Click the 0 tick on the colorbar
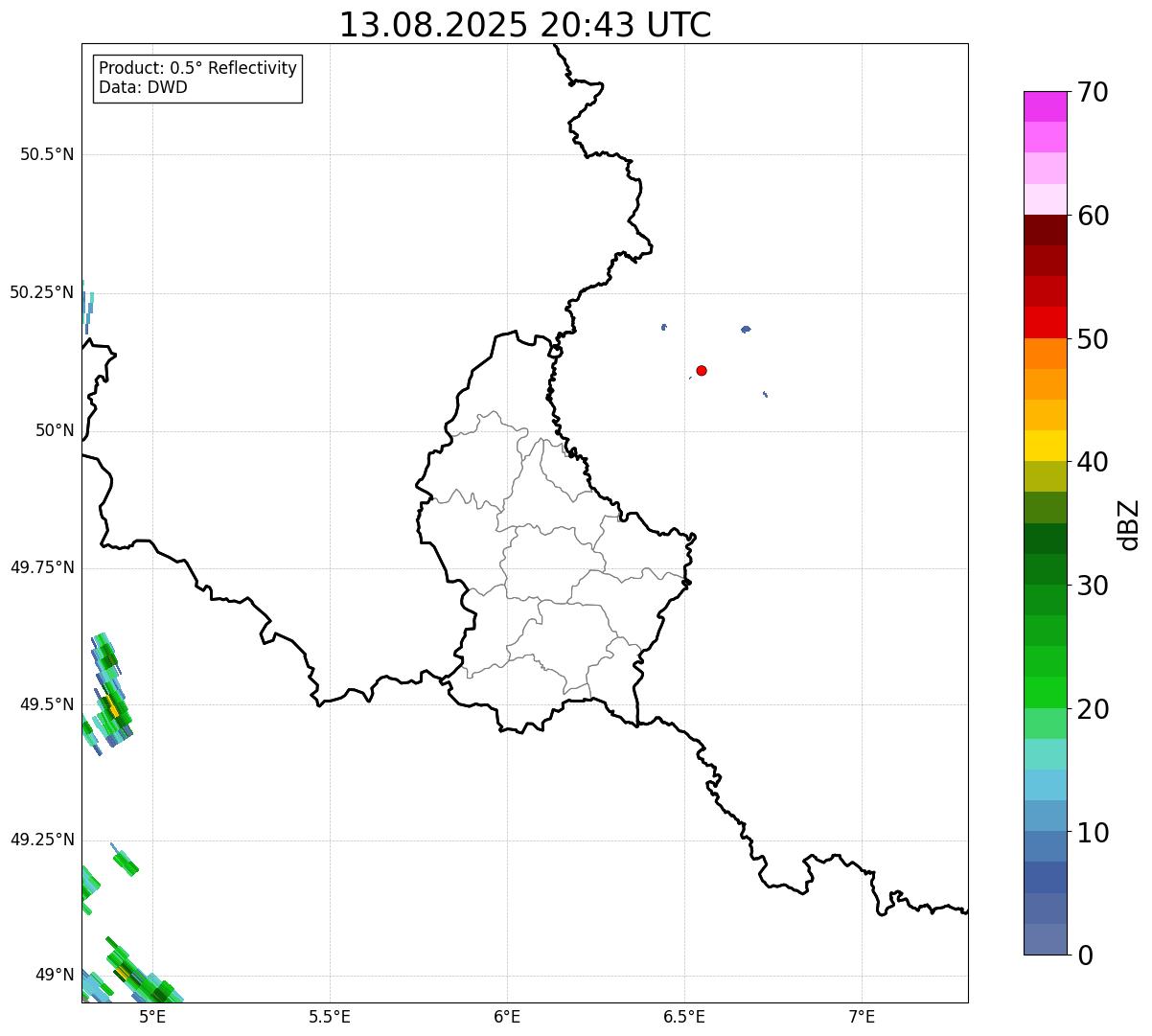This screenshot has height=1036, width=1152. point(1084,955)
